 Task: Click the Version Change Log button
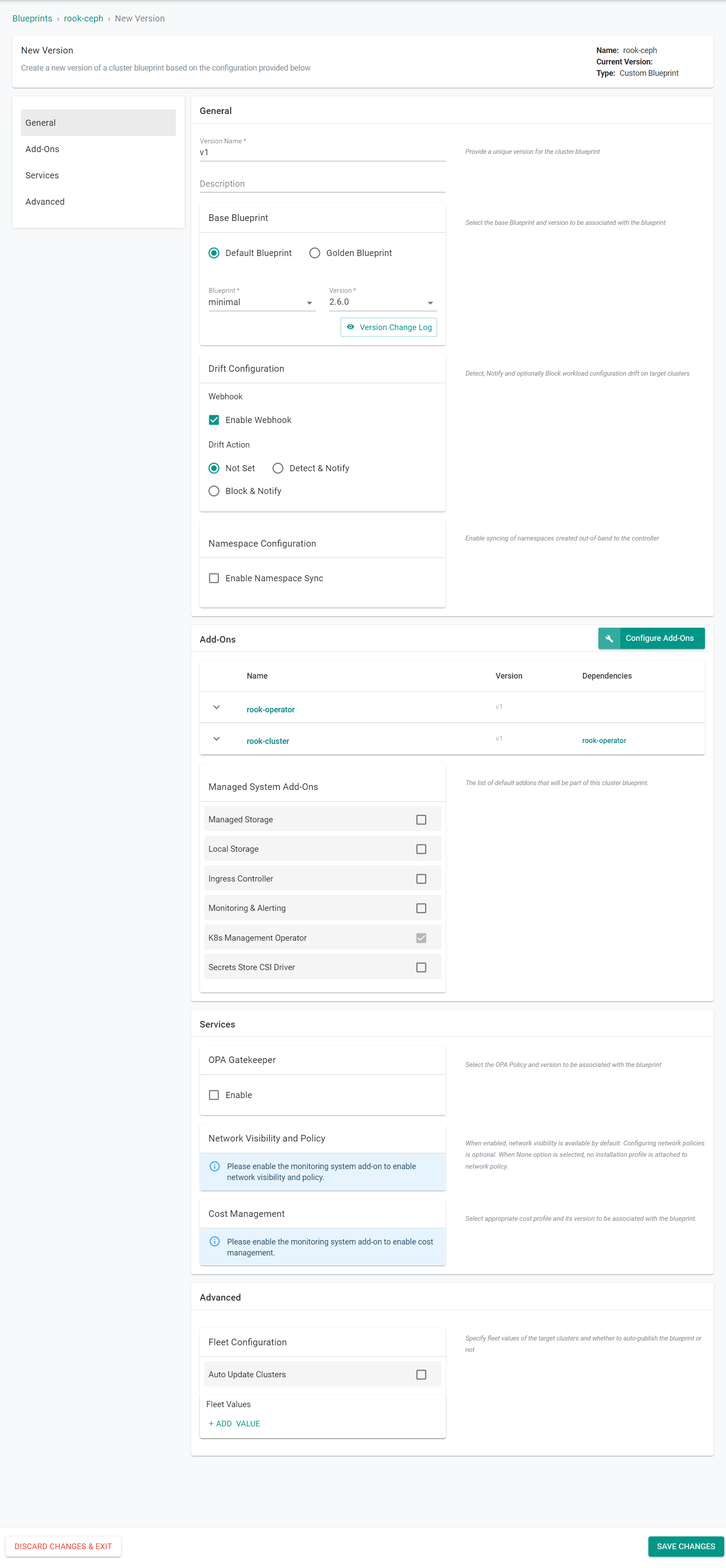click(x=389, y=327)
